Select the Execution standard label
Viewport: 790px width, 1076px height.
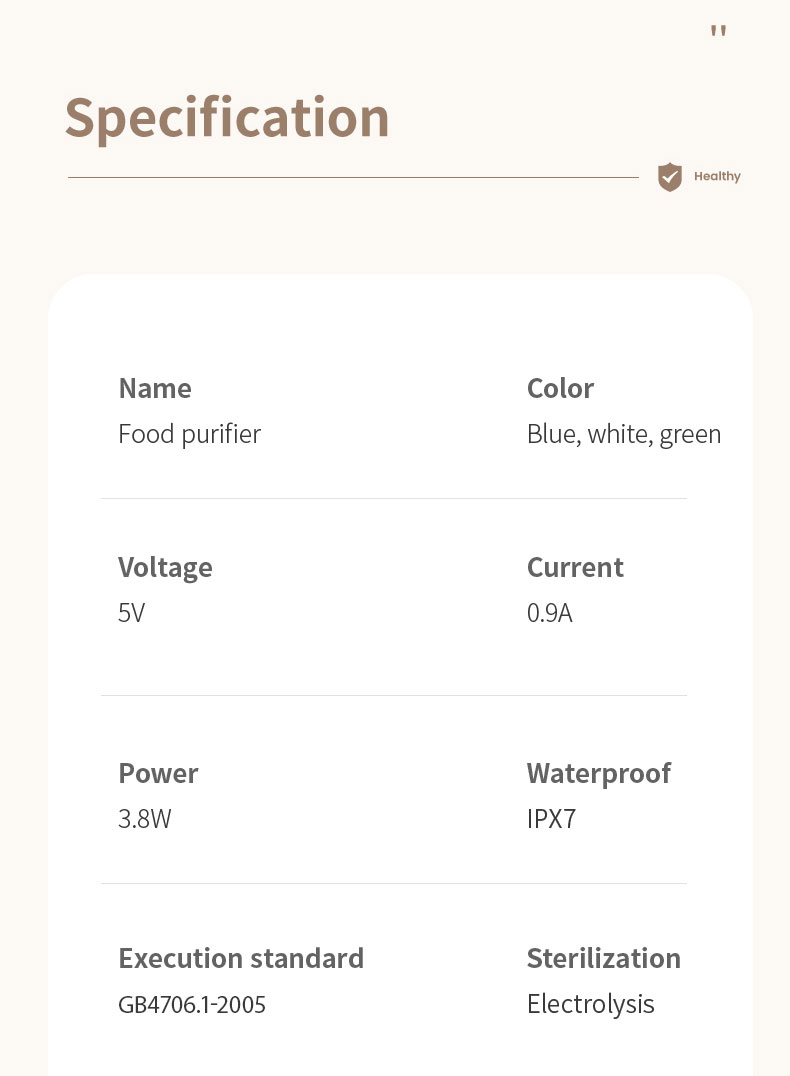[x=241, y=959]
